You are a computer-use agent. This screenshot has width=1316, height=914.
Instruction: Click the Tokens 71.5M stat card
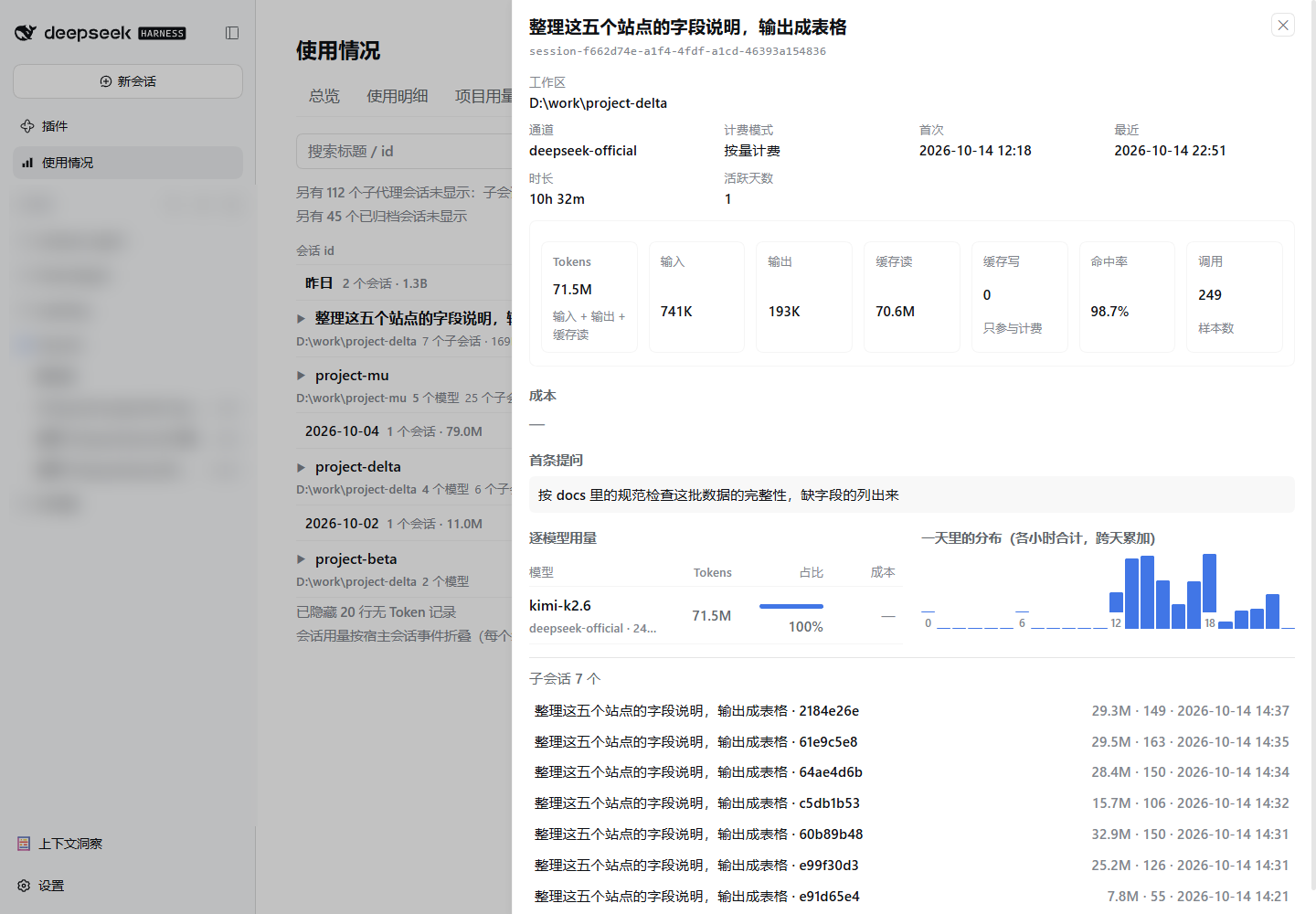[589, 297]
